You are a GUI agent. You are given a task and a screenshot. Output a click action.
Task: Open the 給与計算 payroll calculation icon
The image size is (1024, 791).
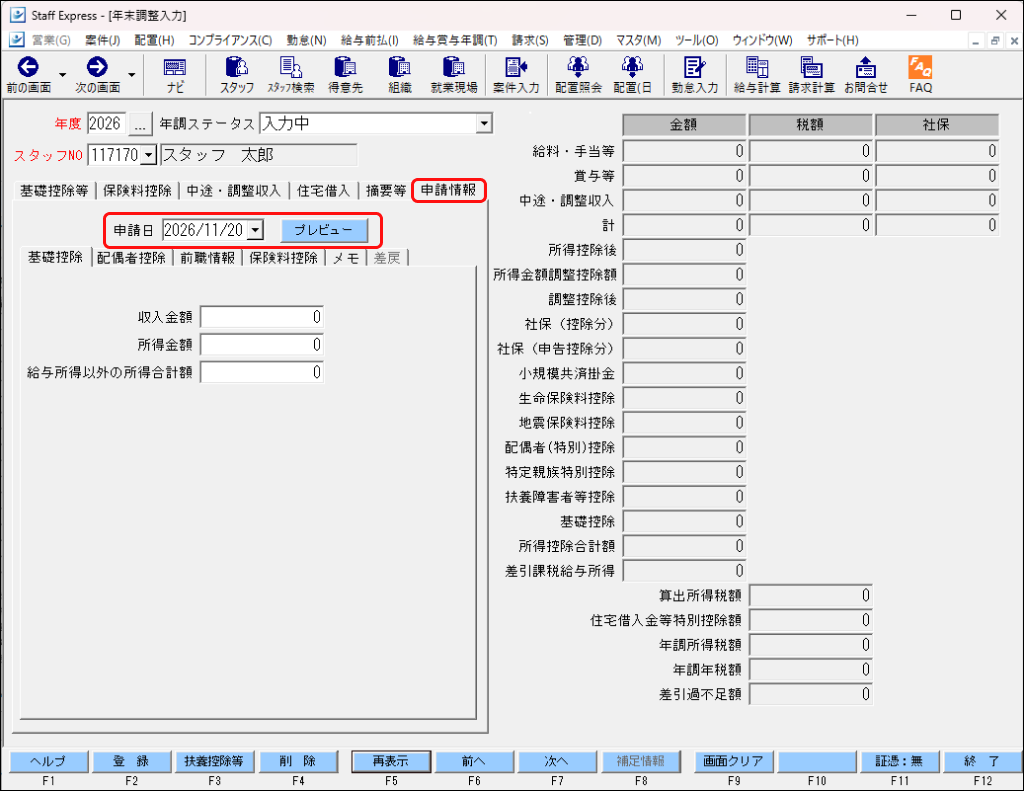point(757,74)
